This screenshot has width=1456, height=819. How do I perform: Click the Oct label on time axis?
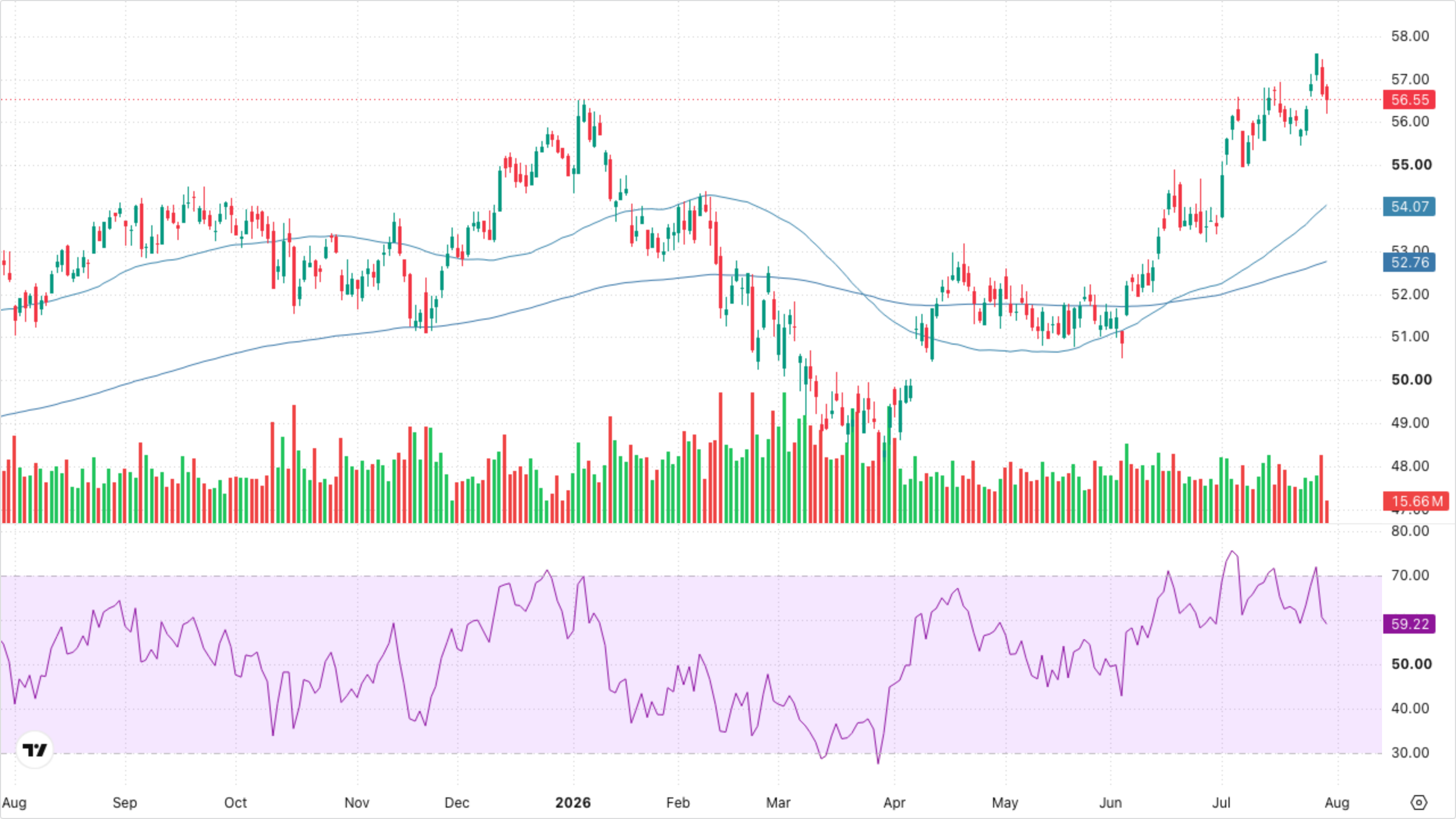tap(235, 803)
